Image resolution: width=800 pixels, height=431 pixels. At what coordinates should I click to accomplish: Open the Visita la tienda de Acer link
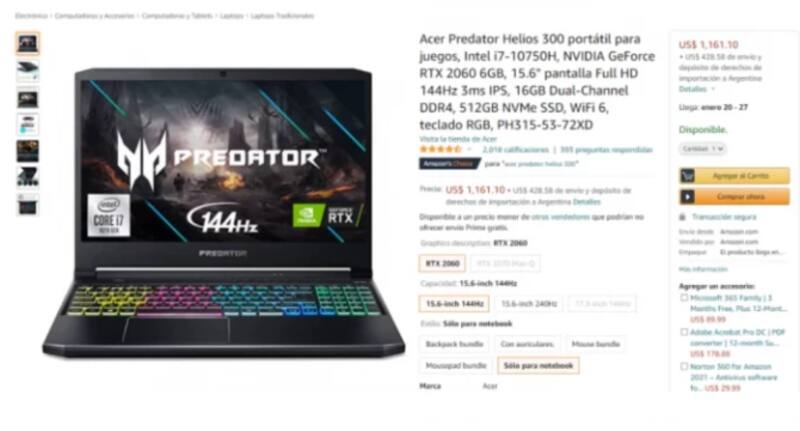coord(458,139)
